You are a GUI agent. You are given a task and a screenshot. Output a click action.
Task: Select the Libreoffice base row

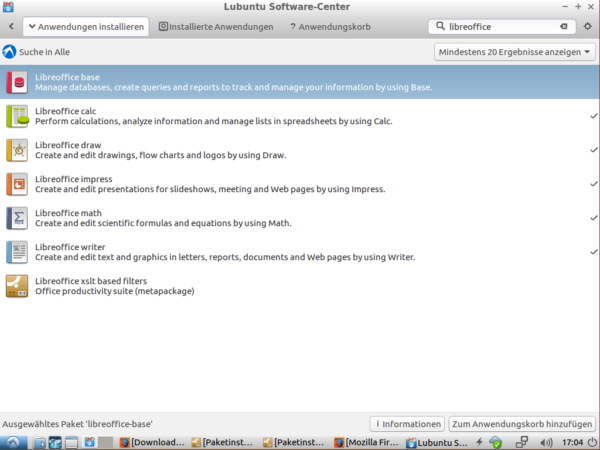(x=300, y=82)
